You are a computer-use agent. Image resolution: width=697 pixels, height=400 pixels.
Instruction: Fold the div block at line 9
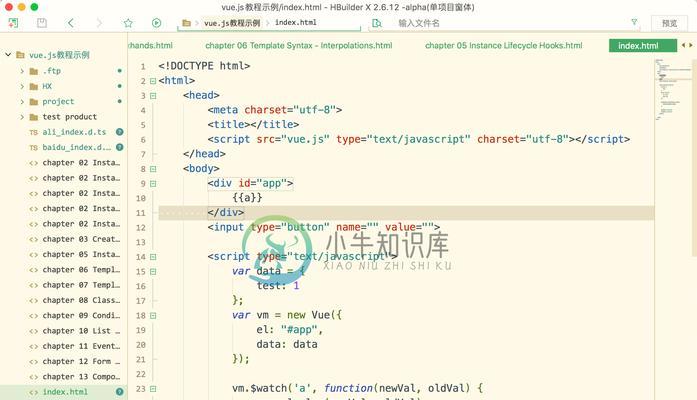coord(153,184)
